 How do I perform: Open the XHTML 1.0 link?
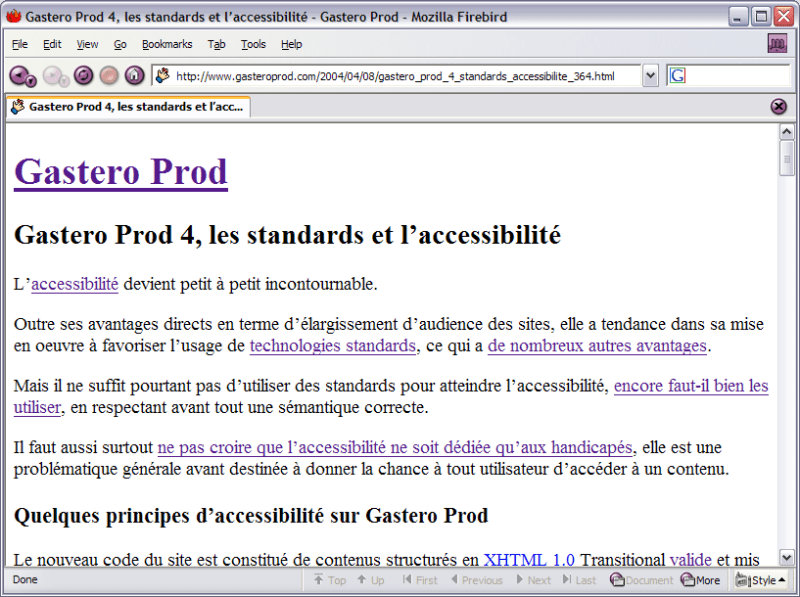(529, 560)
